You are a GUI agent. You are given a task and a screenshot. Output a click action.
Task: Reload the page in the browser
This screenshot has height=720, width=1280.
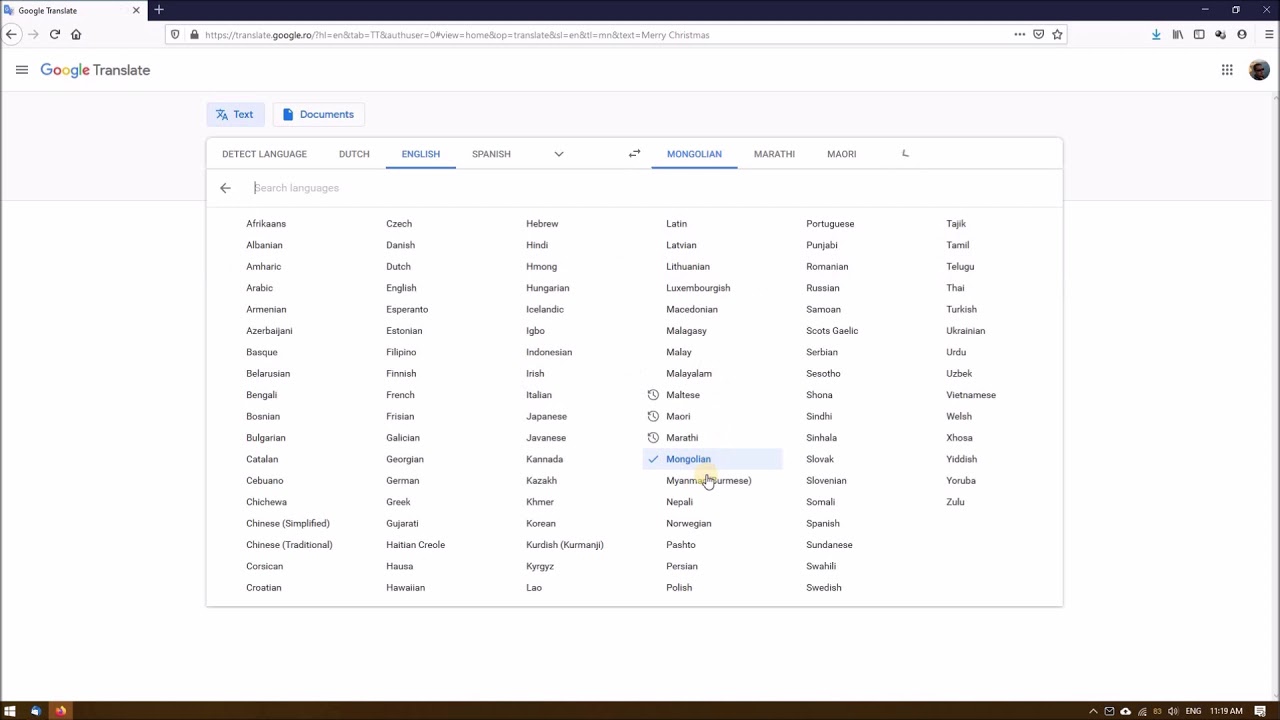coord(54,34)
